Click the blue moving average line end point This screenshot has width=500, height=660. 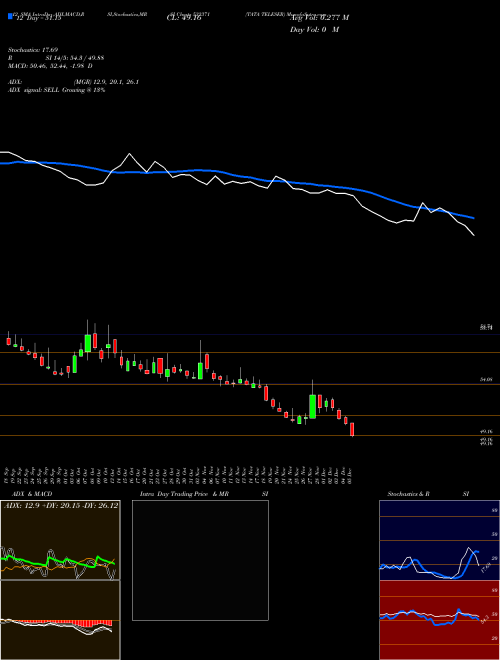click(474, 218)
